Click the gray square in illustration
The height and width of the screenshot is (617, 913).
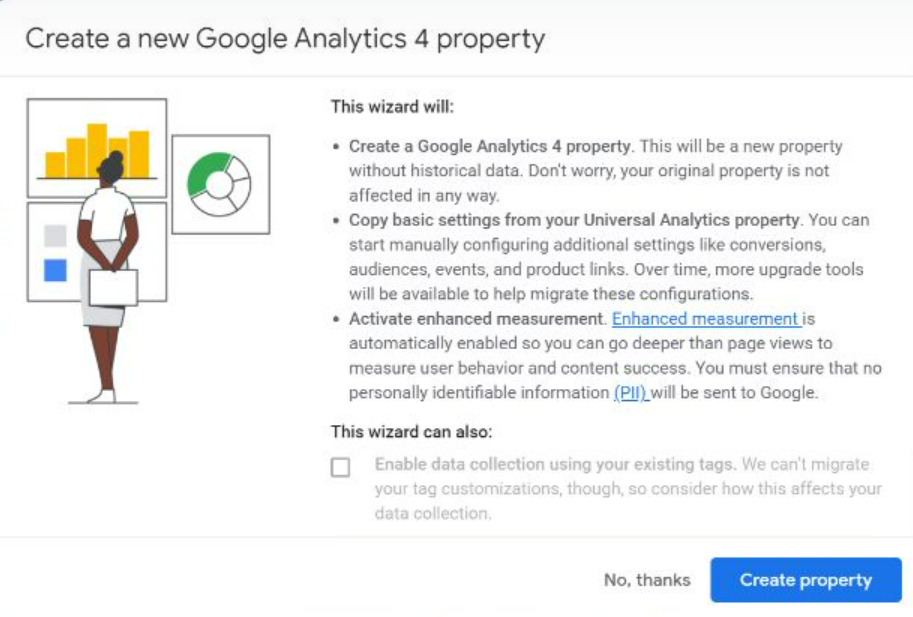(55, 236)
